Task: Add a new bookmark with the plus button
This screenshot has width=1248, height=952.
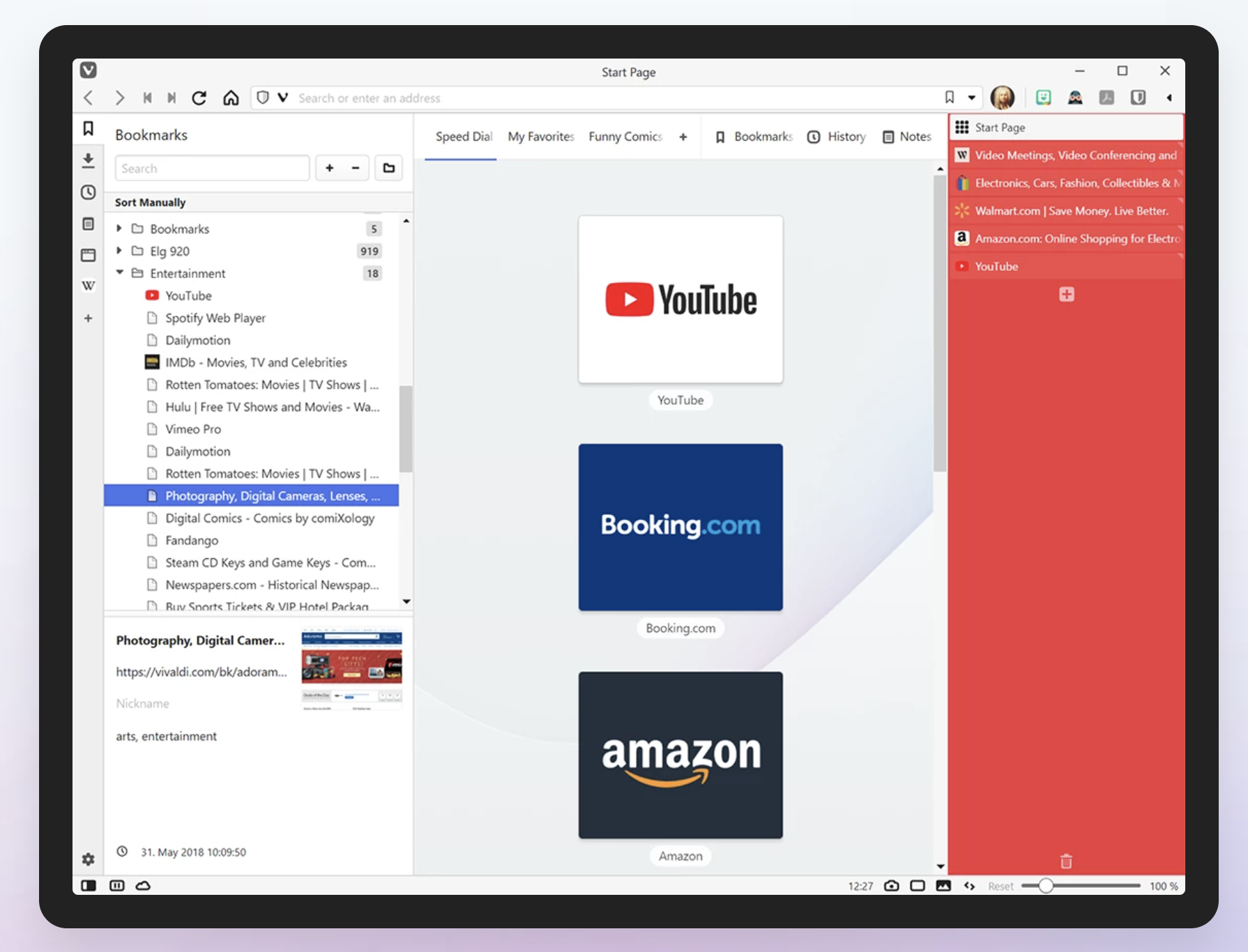Action: tap(329, 168)
